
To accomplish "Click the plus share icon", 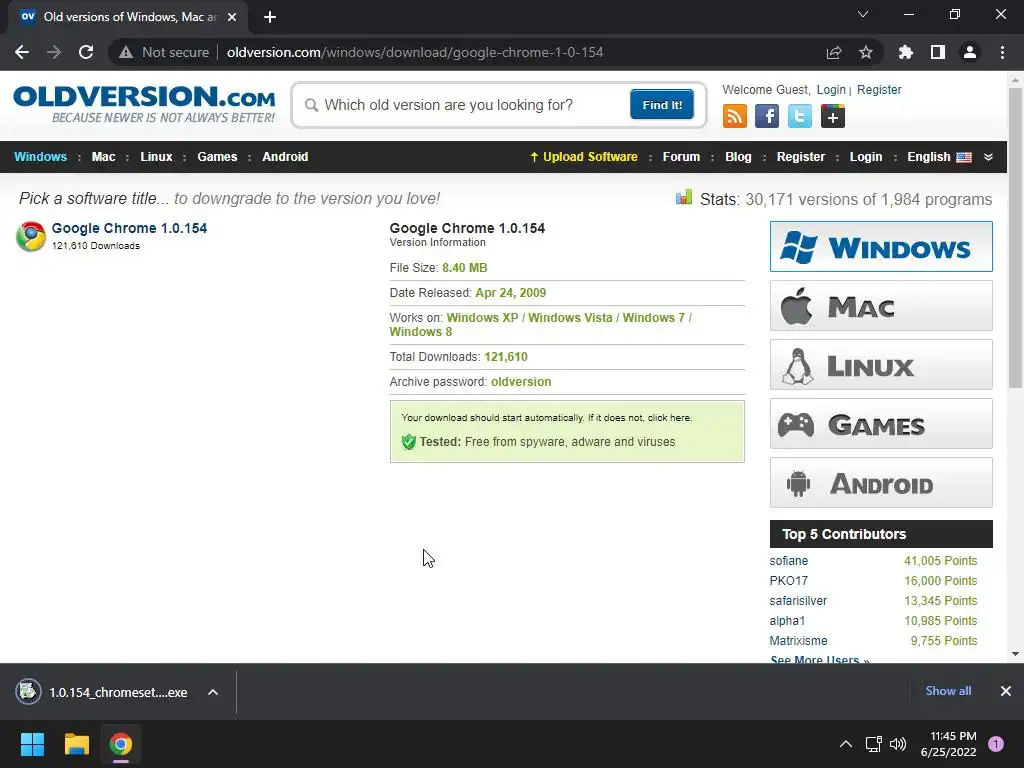I will click(x=833, y=117).
